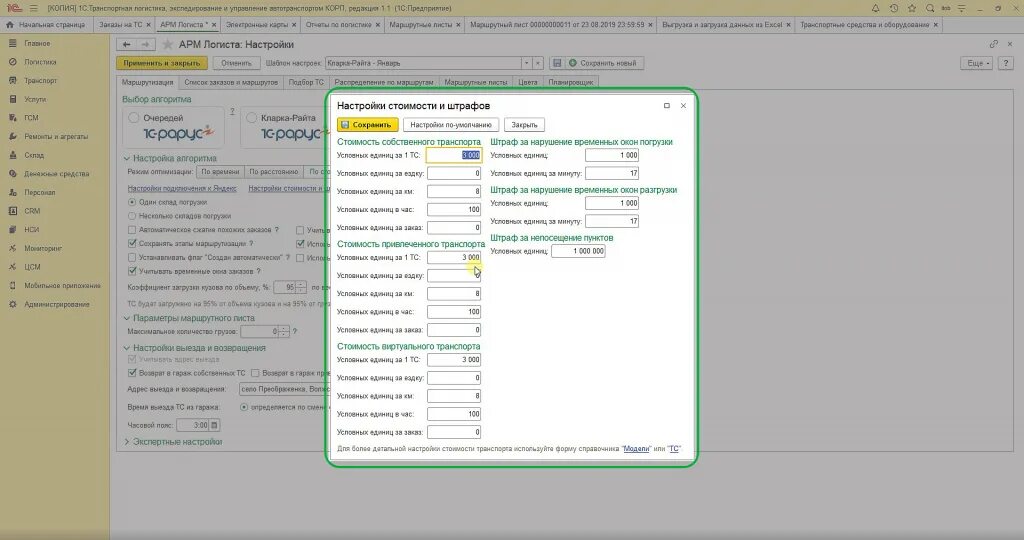
Task: Open Мониторинг section in sidebar
Action: (42, 248)
